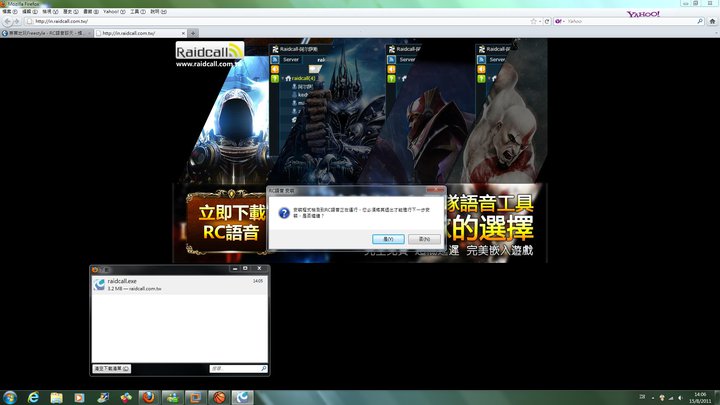Open the Windows Start menu orb
This screenshot has height=405, width=720.
(x=9, y=397)
